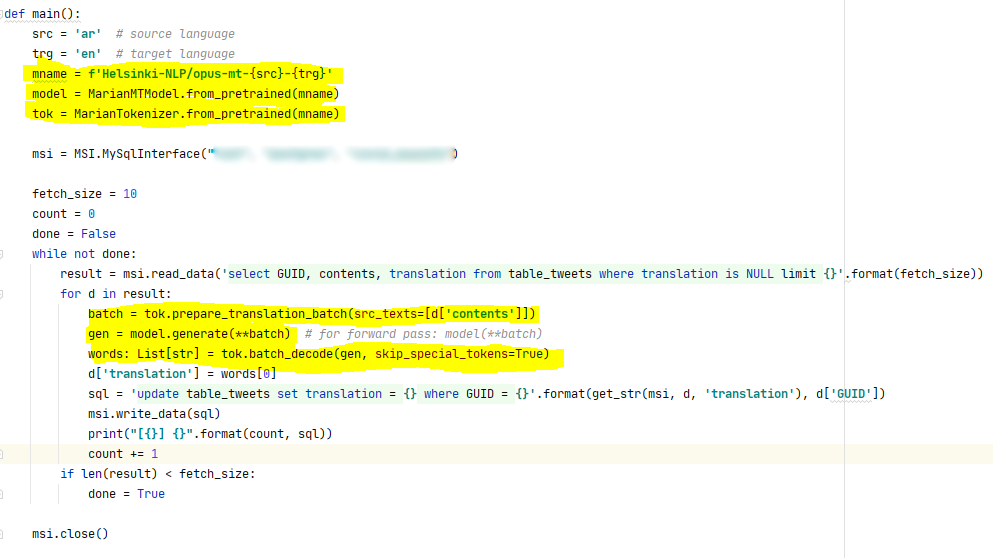The image size is (993, 558).
Task: Click the msi.close() call
Action: click(x=69, y=534)
